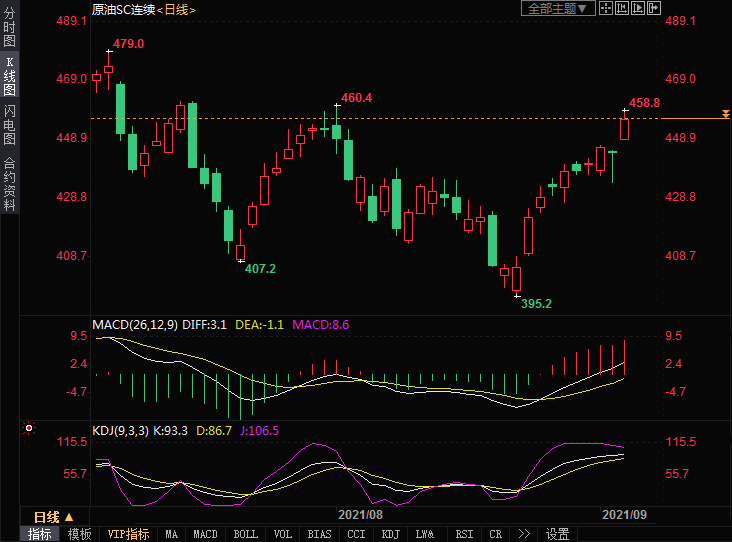Click the >> more indicators arrow
732x542 pixels.
point(523,534)
